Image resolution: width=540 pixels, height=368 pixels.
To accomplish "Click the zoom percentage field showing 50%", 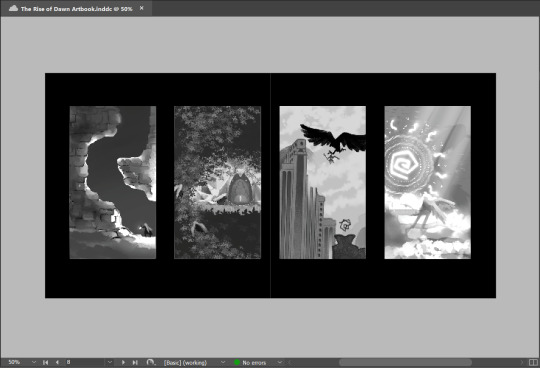I will (14, 362).
